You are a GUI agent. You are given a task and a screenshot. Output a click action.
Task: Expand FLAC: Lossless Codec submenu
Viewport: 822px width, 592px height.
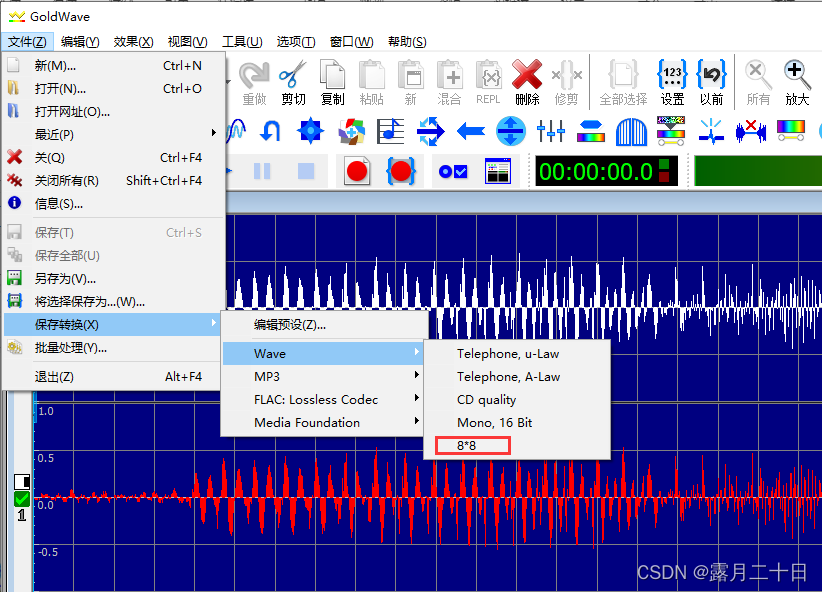point(323,400)
